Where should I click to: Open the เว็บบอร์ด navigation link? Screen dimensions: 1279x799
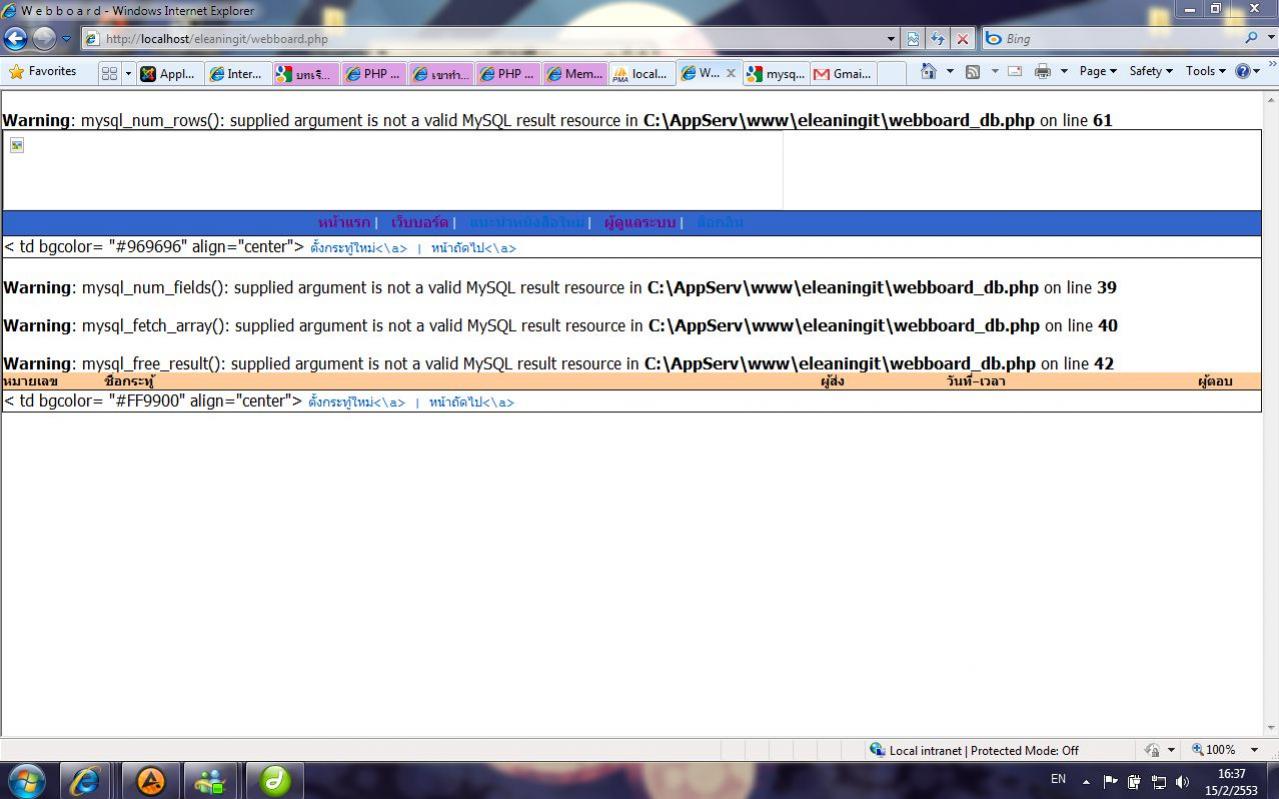pyautogui.click(x=419, y=222)
